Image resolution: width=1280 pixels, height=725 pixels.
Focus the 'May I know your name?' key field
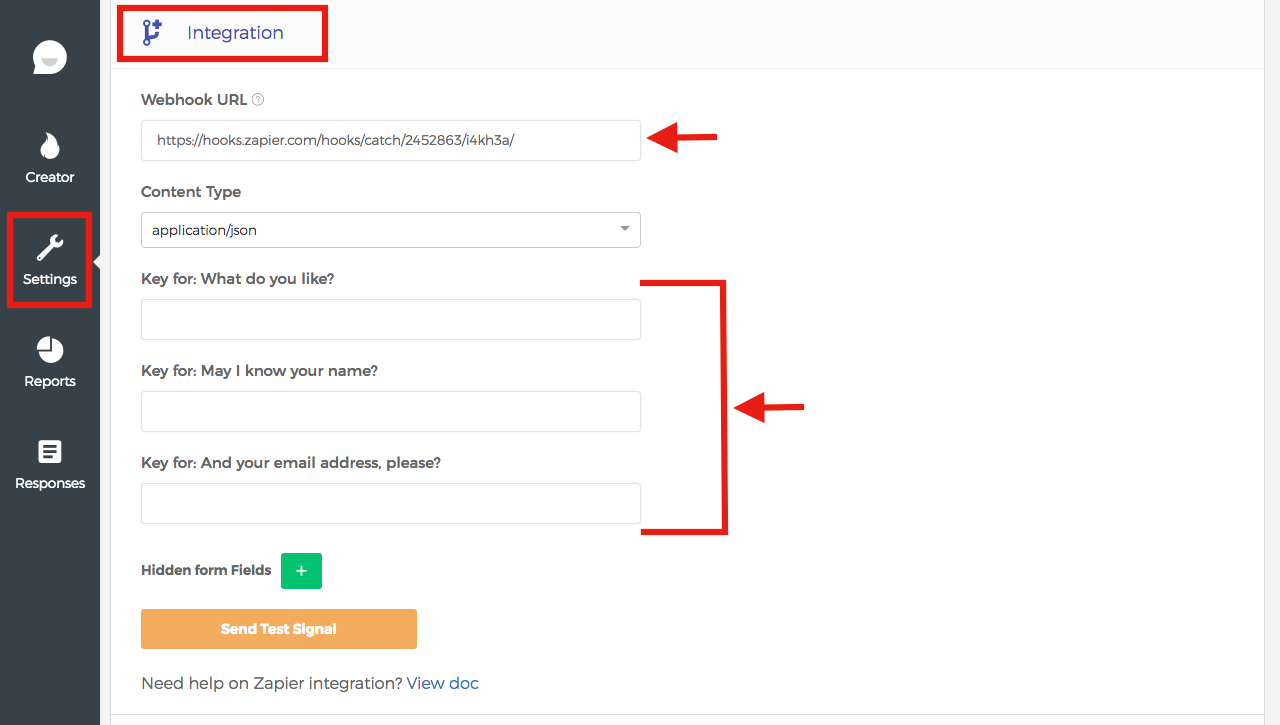point(391,411)
